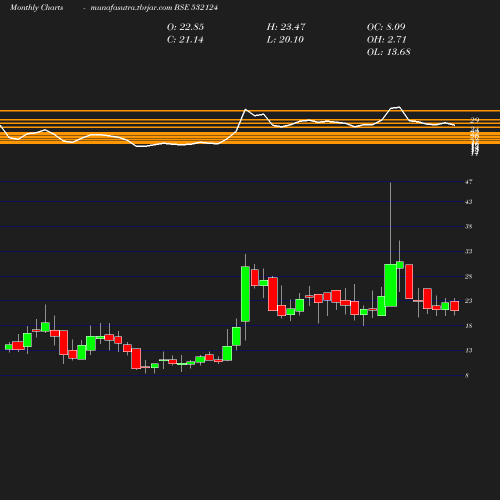Image resolution: width=500 pixels, height=500 pixels.
Task: Click the "OL: 13.68" reading
Action: (389, 52)
